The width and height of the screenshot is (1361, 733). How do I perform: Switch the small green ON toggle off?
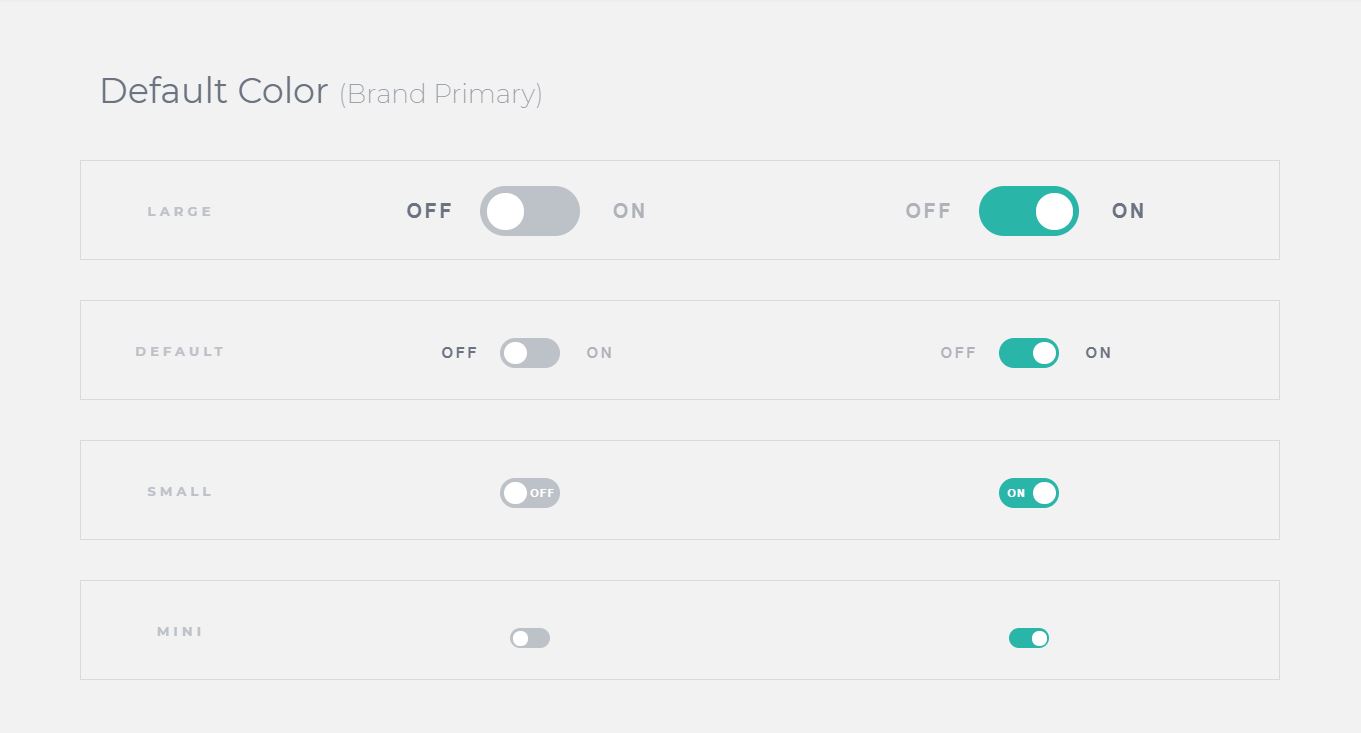point(1029,493)
